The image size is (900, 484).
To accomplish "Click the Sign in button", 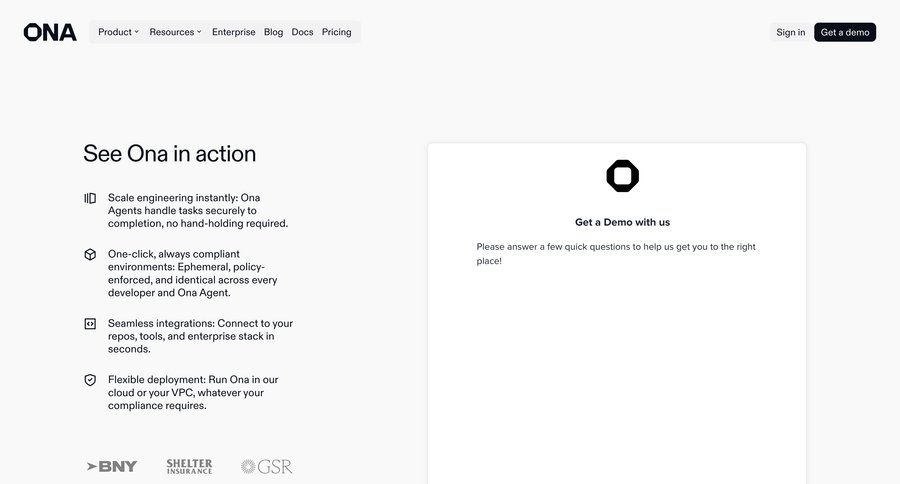I will pyautogui.click(x=790, y=32).
